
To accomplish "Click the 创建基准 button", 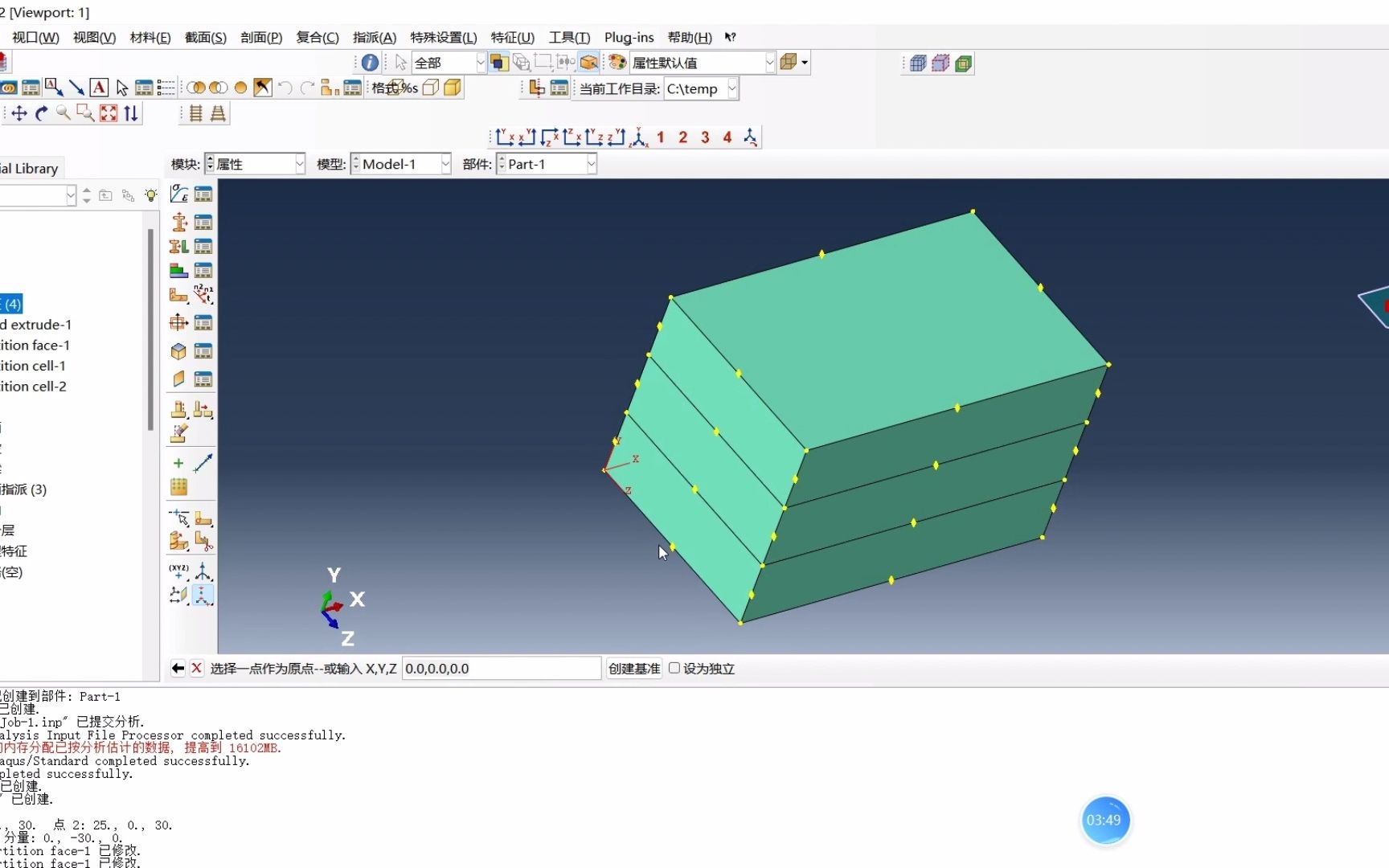I will click(x=634, y=668).
